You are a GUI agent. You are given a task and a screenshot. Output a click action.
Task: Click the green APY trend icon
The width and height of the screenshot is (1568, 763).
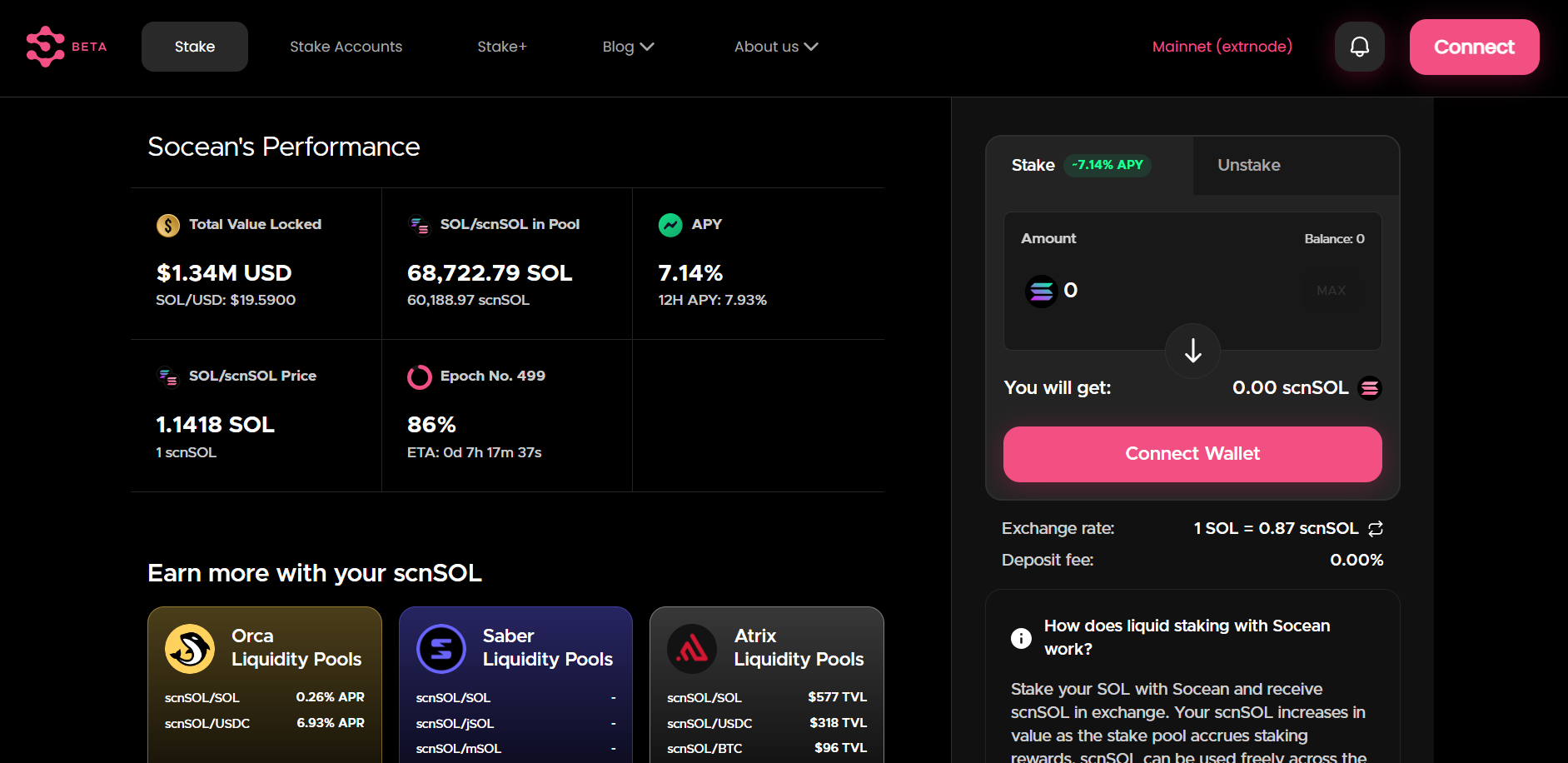[670, 225]
